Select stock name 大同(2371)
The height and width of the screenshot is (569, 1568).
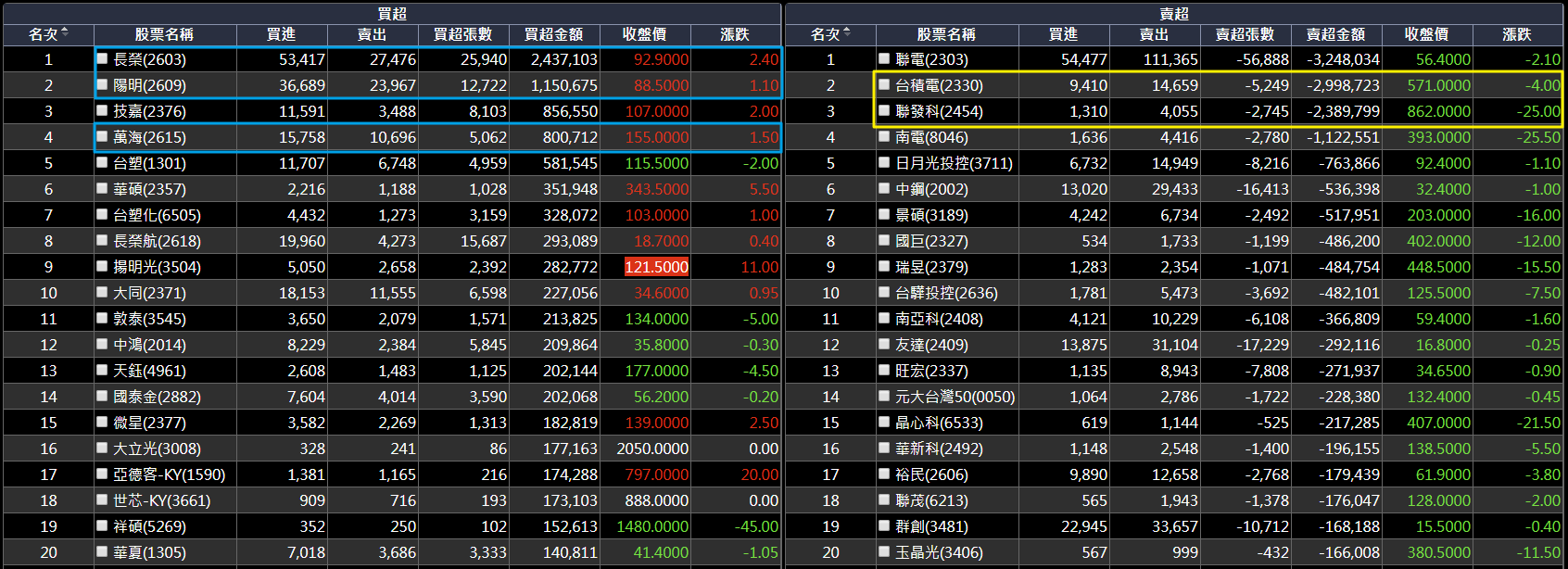149,293
